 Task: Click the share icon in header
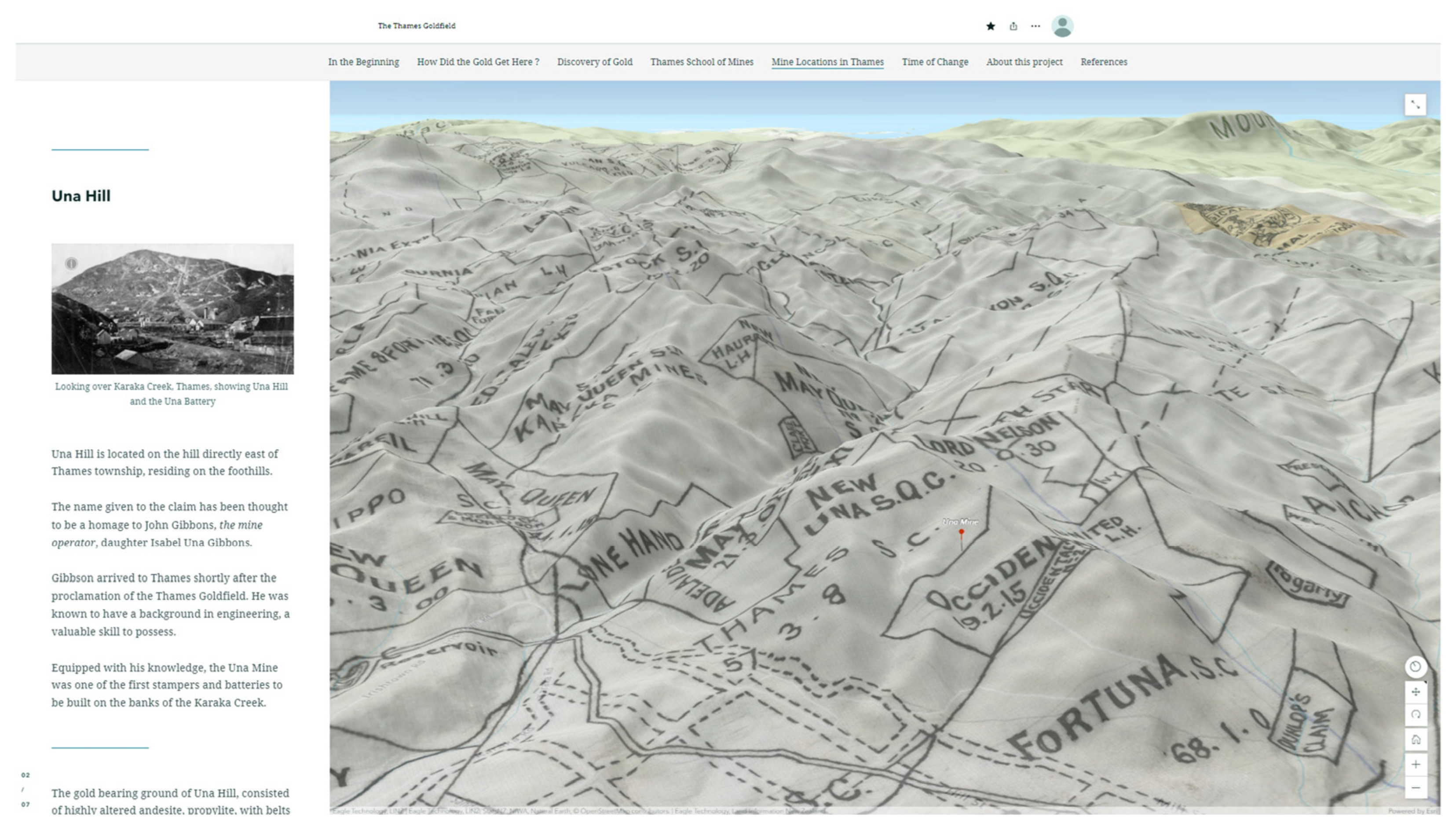(1013, 26)
